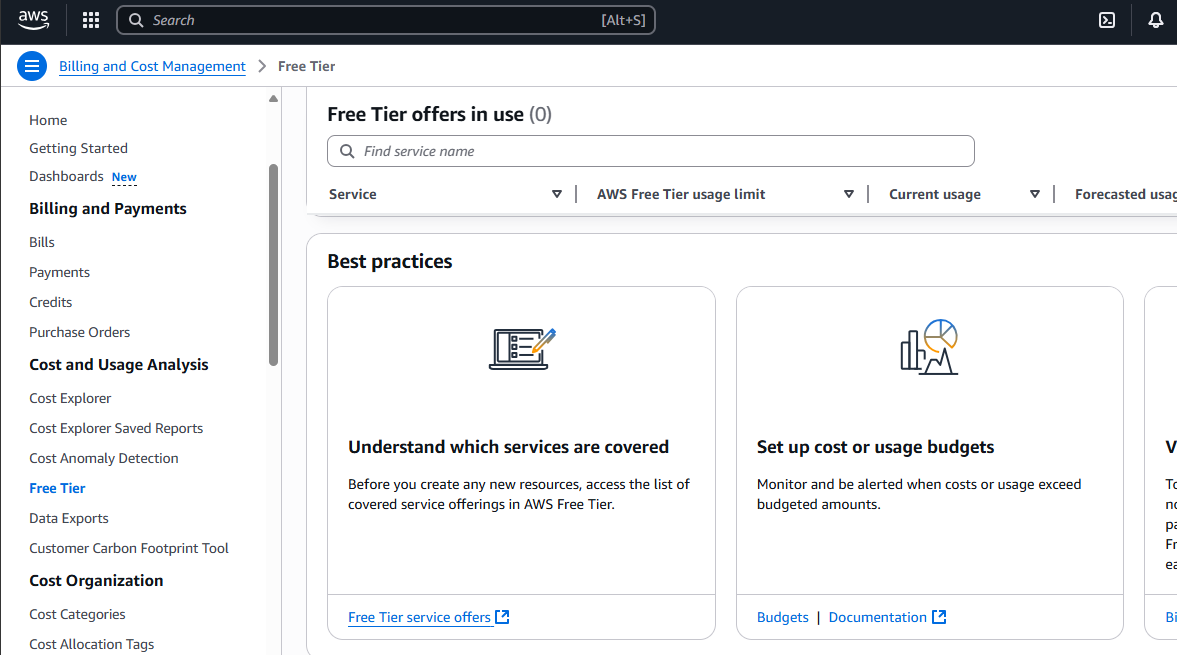Click the AWS logo home icon
The width and height of the screenshot is (1177, 655).
tap(34, 20)
